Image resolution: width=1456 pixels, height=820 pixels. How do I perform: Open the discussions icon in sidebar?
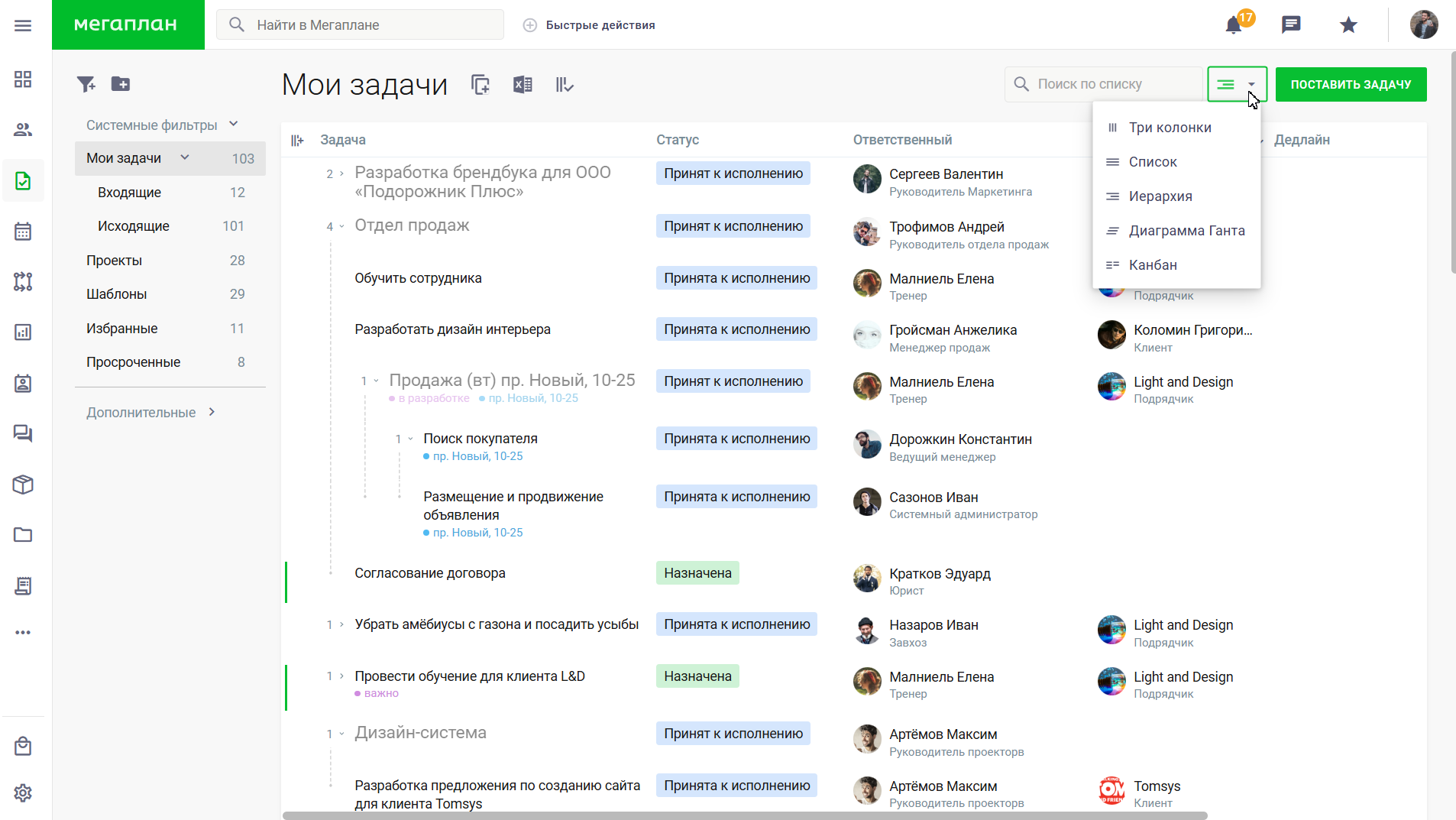(23, 434)
